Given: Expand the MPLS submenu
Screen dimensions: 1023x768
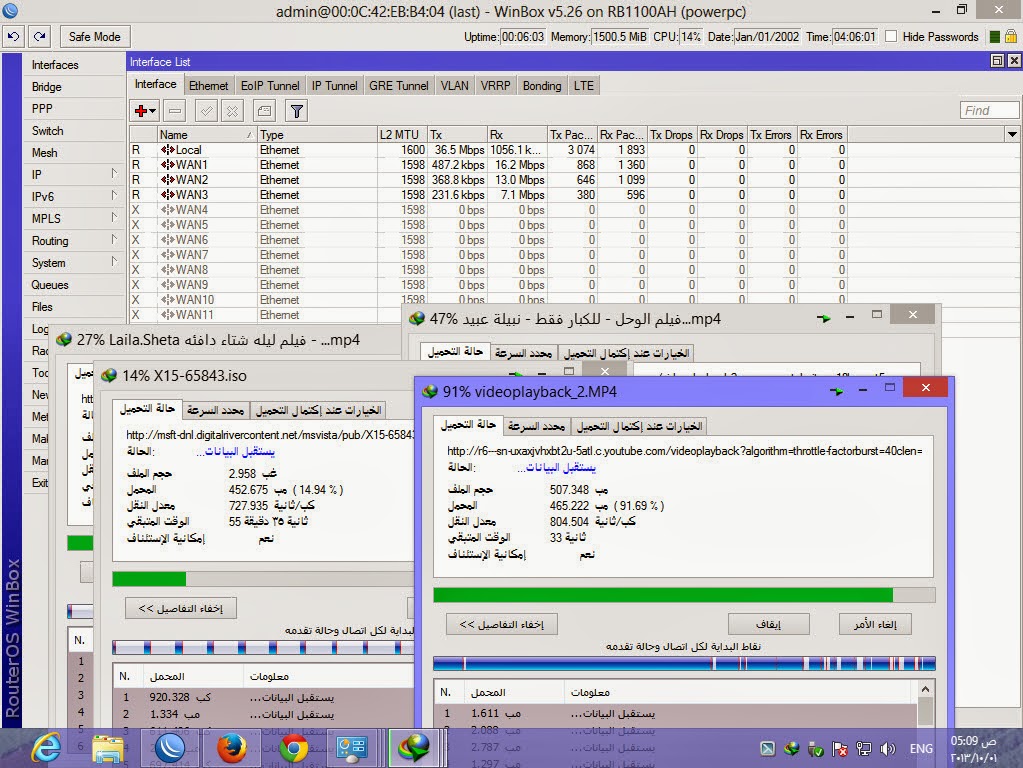Looking at the screenshot, I should 114,218.
